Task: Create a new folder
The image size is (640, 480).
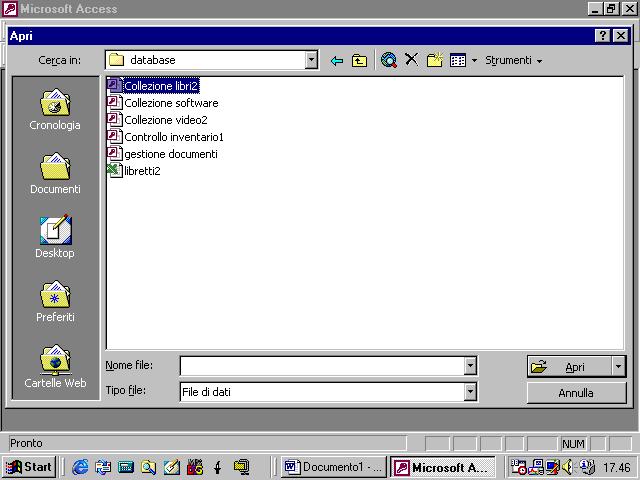Action: (434, 60)
